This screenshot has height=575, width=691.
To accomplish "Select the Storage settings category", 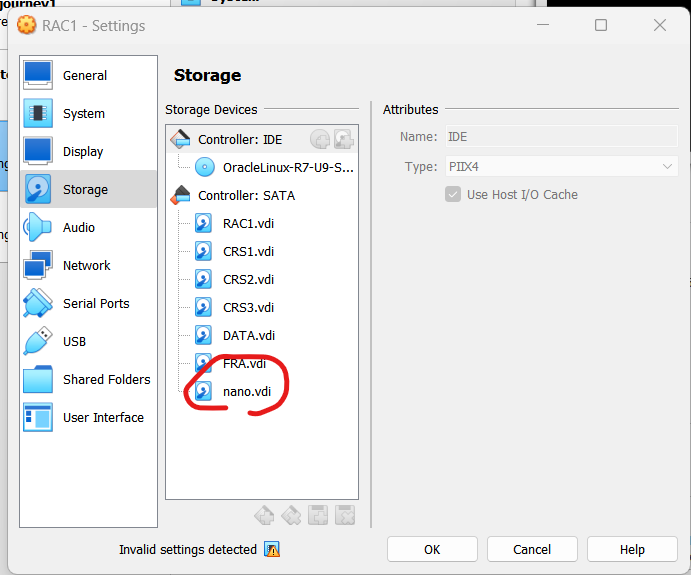I will (88, 189).
